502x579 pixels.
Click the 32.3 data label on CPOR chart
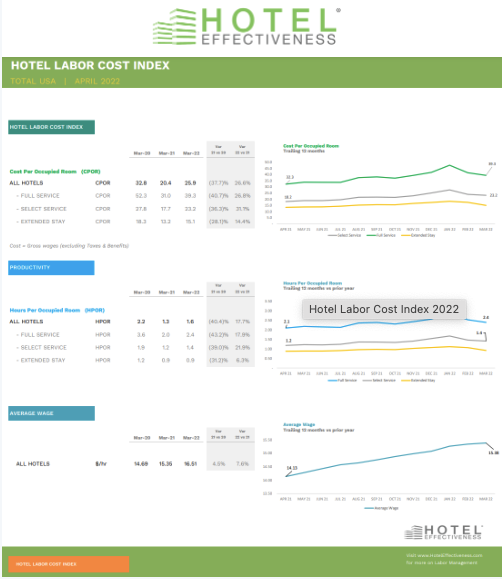(x=290, y=177)
